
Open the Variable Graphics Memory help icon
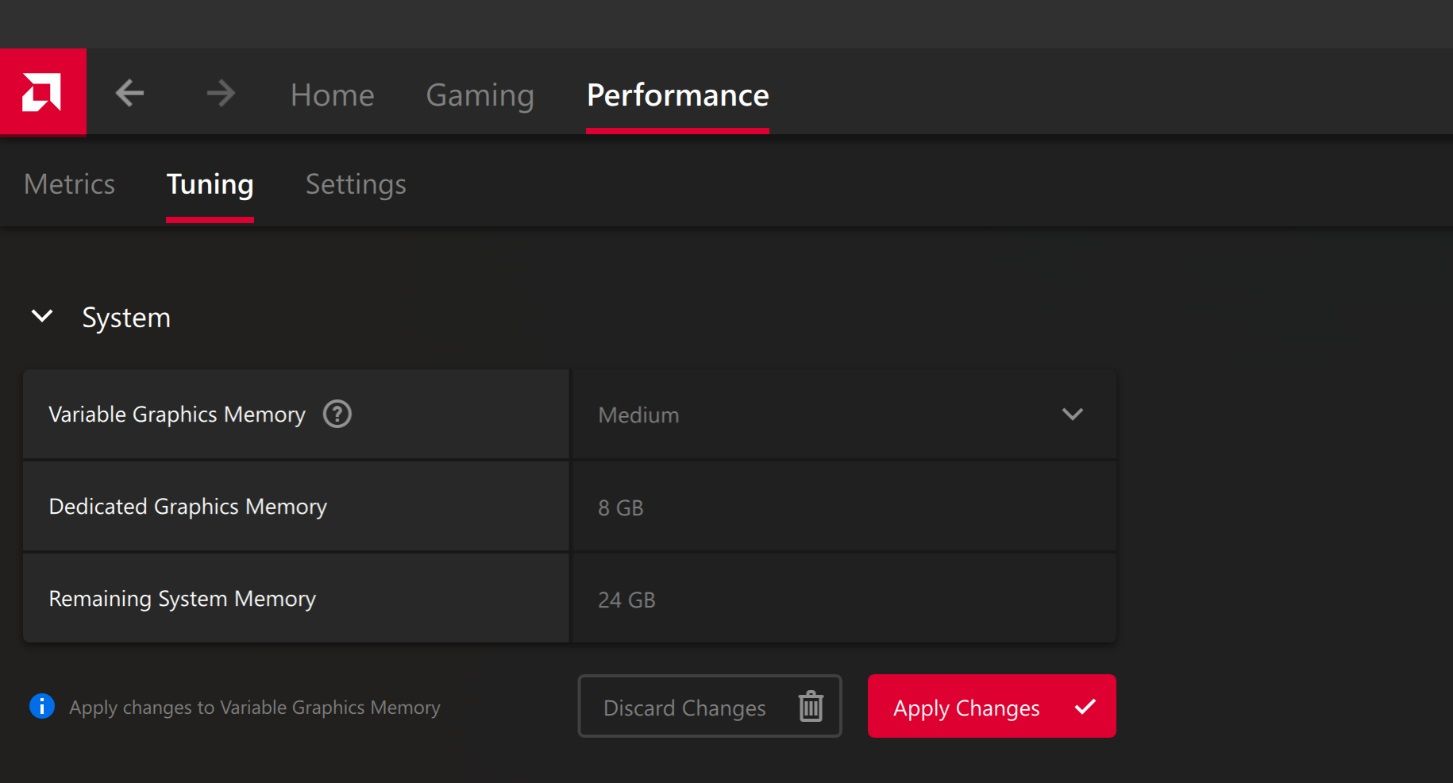coord(336,413)
